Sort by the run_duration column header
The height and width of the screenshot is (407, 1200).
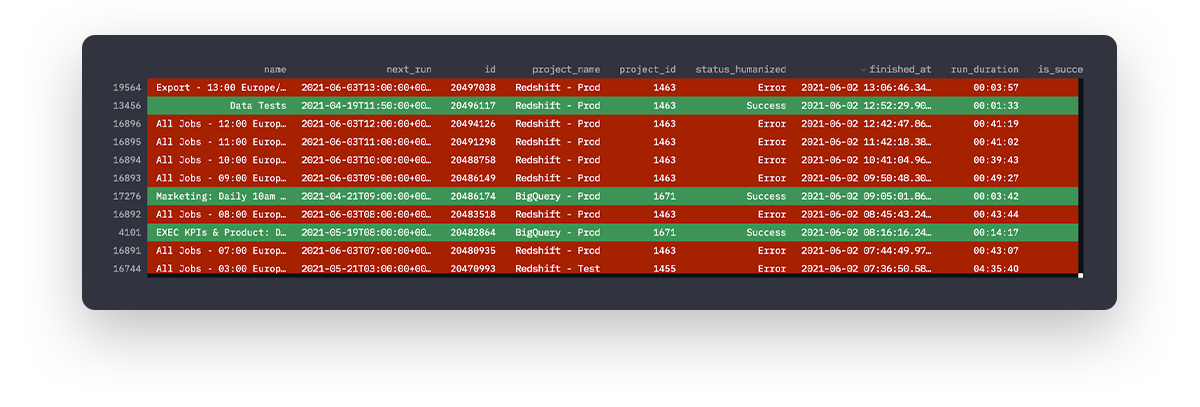point(984,70)
